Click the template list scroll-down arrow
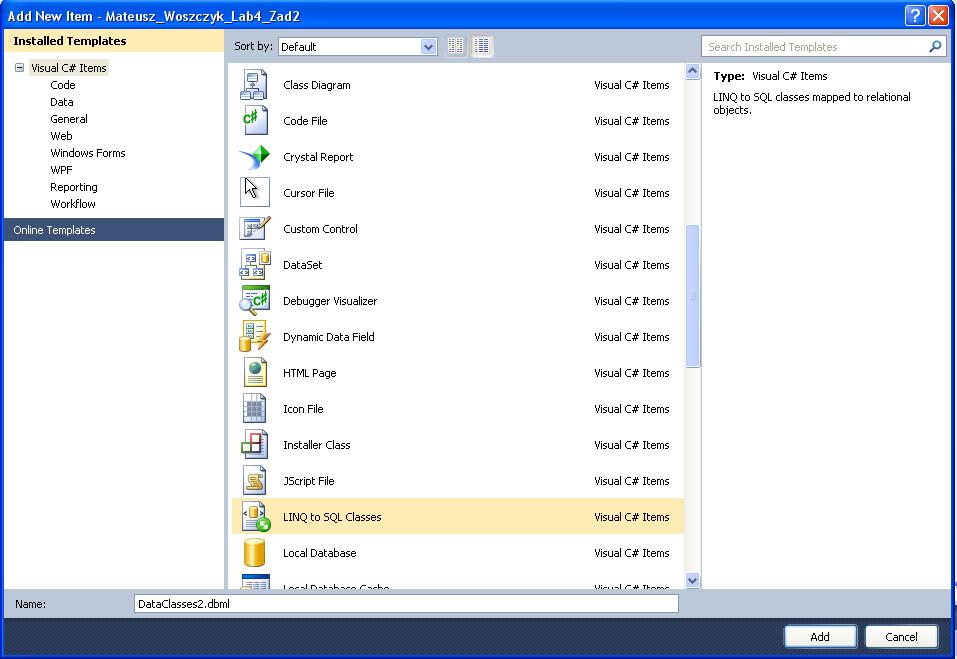This screenshot has width=957, height=659. tap(692, 580)
